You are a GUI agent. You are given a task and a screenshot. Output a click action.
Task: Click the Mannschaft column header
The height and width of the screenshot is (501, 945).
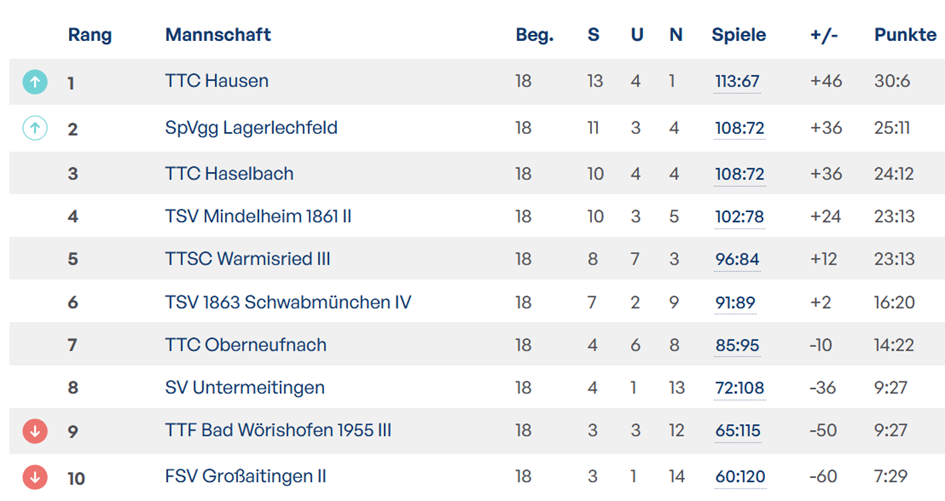tap(218, 35)
